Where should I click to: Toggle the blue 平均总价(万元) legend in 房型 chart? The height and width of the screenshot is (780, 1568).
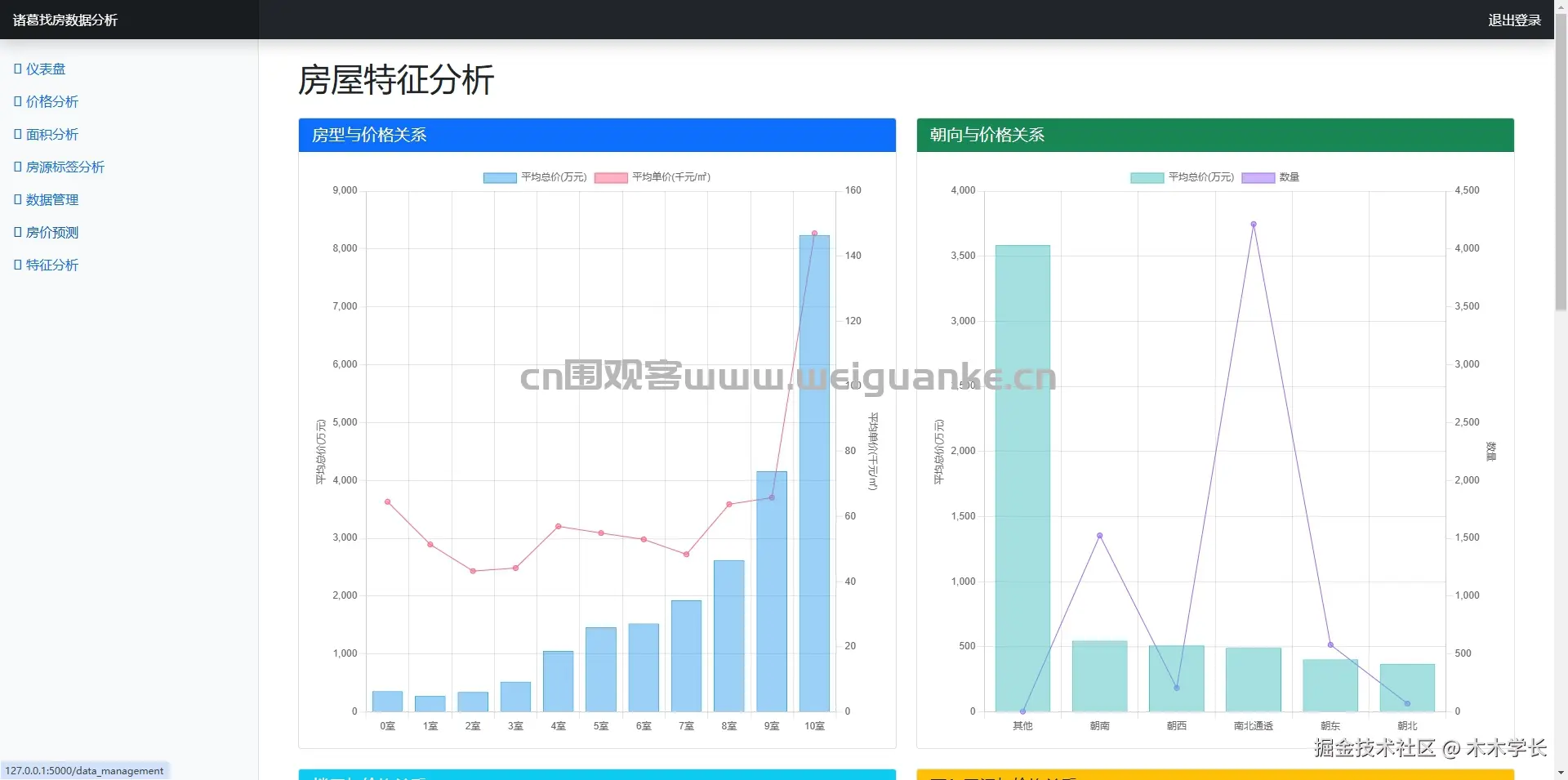pyautogui.click(x=535, y=177)
